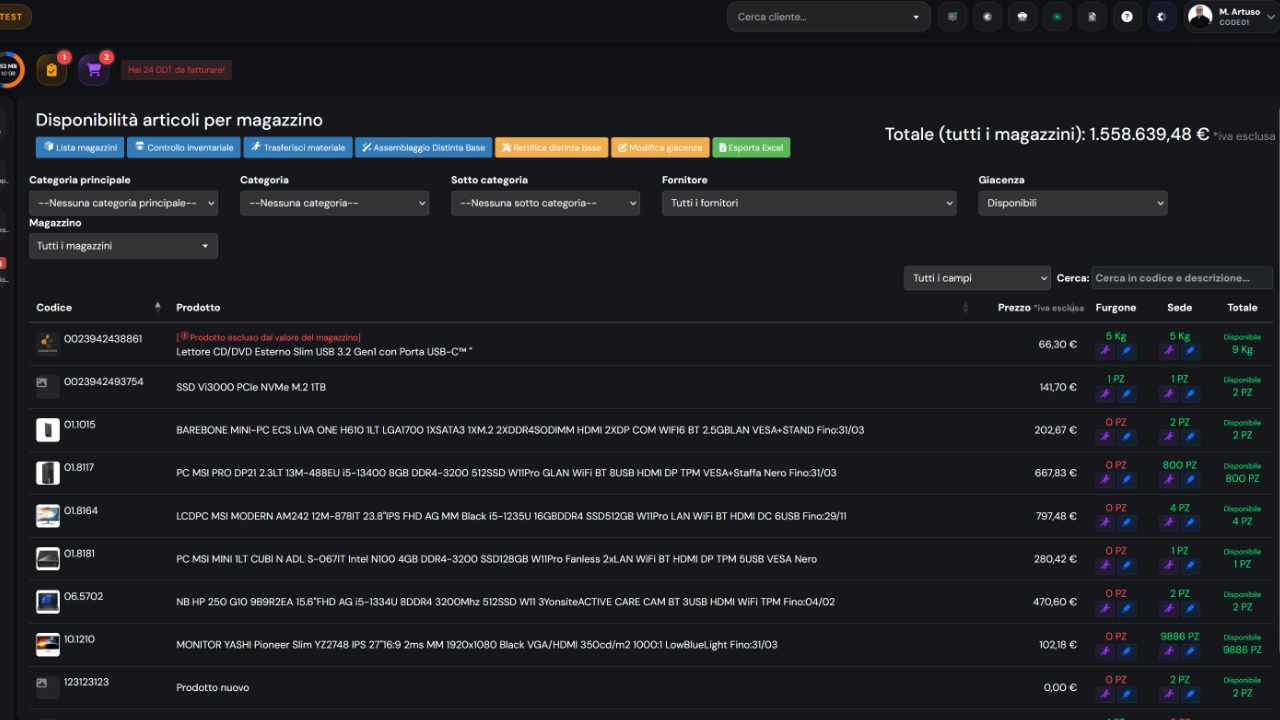Click the Assemblaggio Distinta Base button
Image resolution: width=1280 pixels, height=720 pixels.
pyautogui.click(x=423, y=147)
